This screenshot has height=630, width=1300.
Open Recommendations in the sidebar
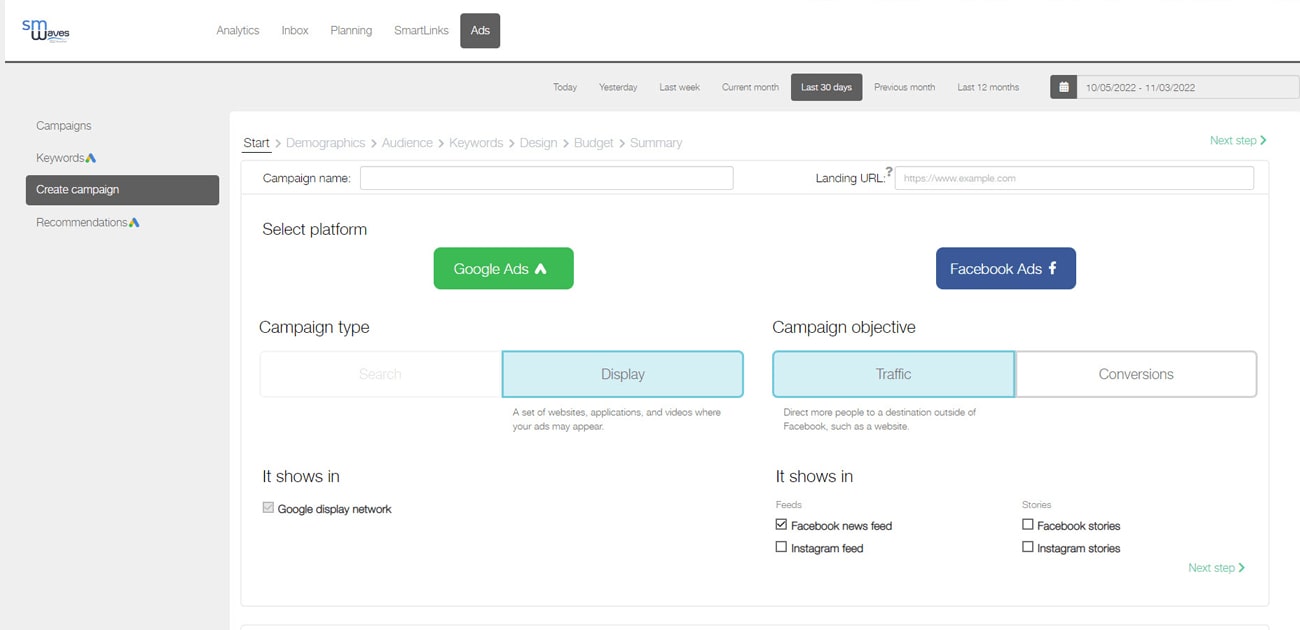(x=82, y=222)
